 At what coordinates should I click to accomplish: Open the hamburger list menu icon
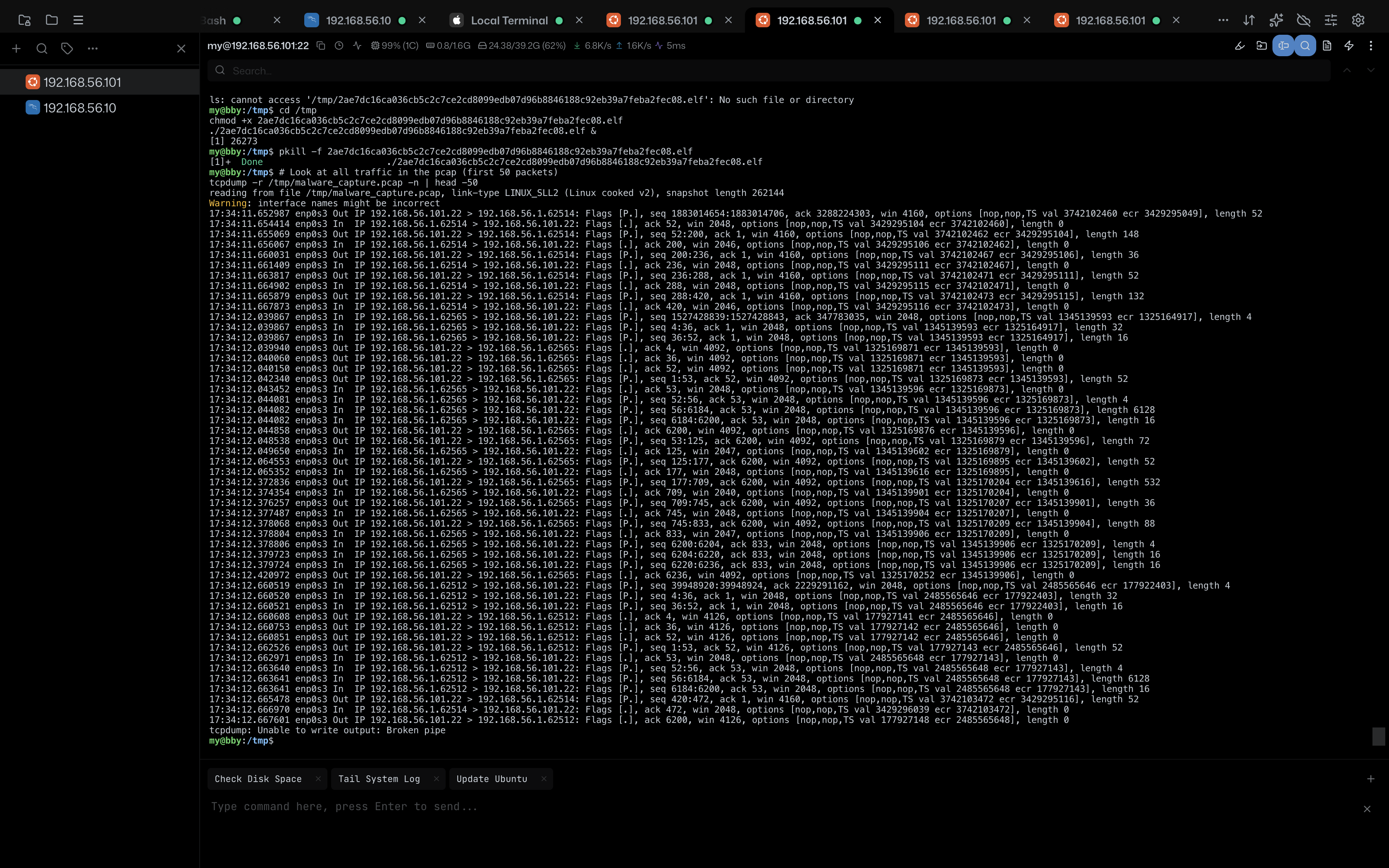pos(79,20)
